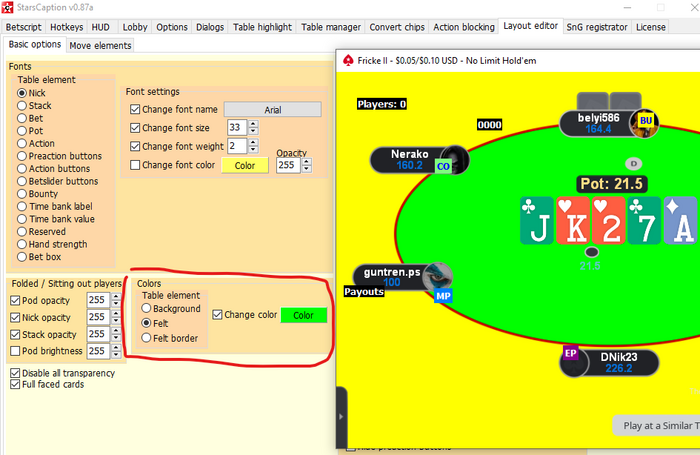This screenshot has width=700, height=455.
Task: Click the 7 of clubs board card
Action: pyautogui.click(x=644, y=221)
